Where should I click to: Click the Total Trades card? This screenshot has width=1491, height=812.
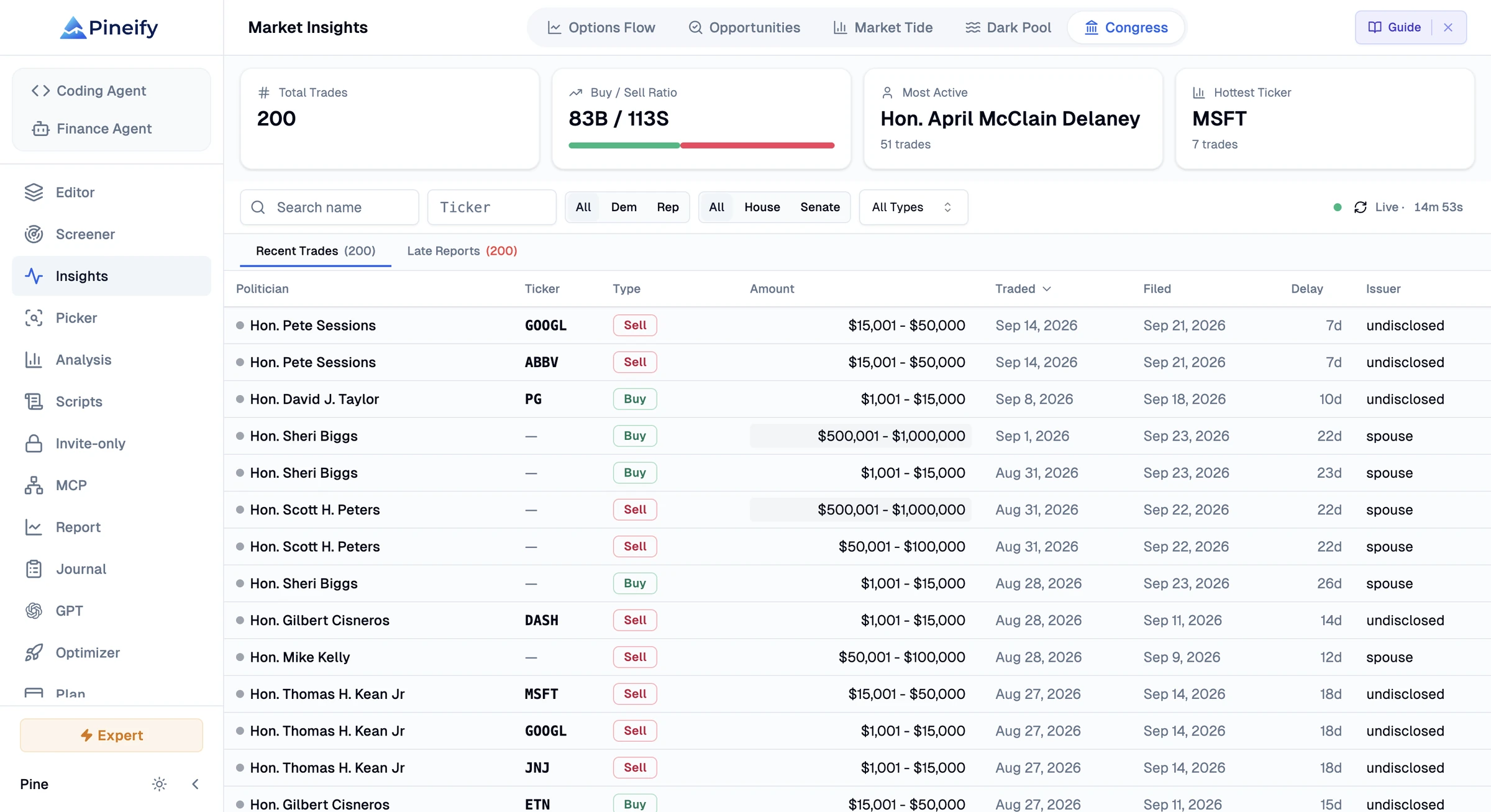click(390, 119)
